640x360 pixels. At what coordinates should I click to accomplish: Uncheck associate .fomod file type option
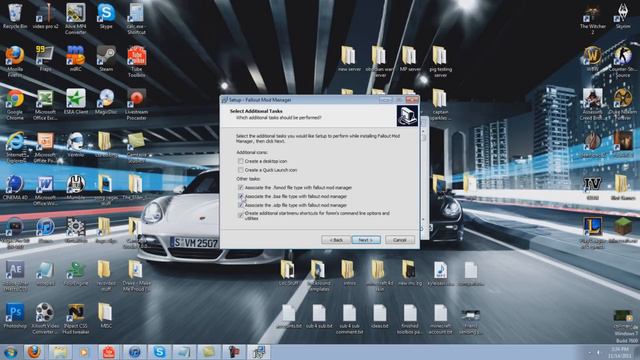coord(240,188)
